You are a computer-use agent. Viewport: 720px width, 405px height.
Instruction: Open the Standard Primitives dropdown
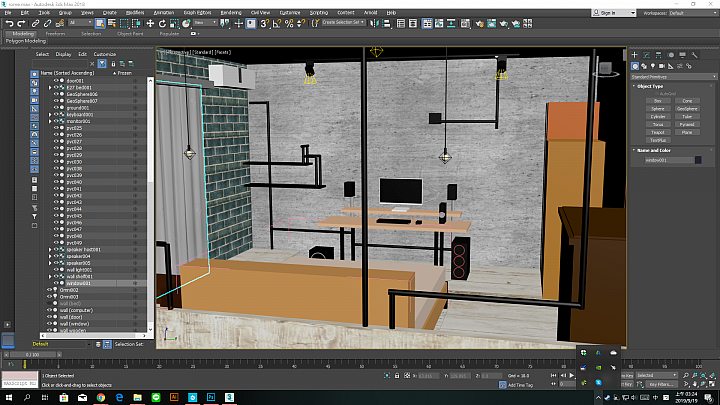[x=673, y=77]
